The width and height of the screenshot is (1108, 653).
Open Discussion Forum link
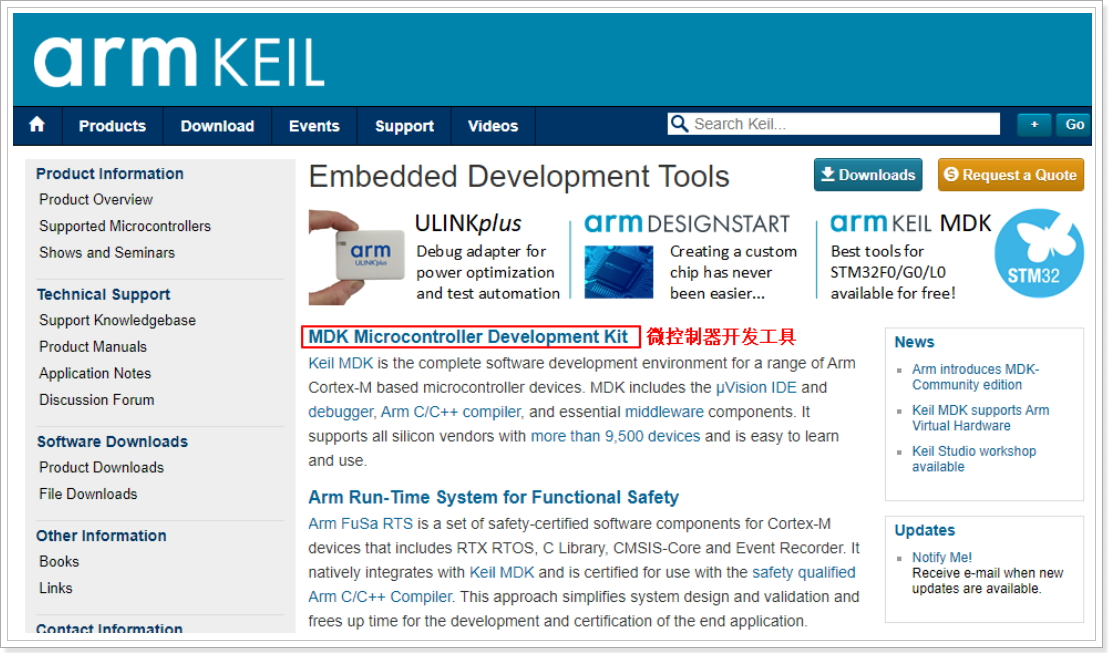(96, 399)
